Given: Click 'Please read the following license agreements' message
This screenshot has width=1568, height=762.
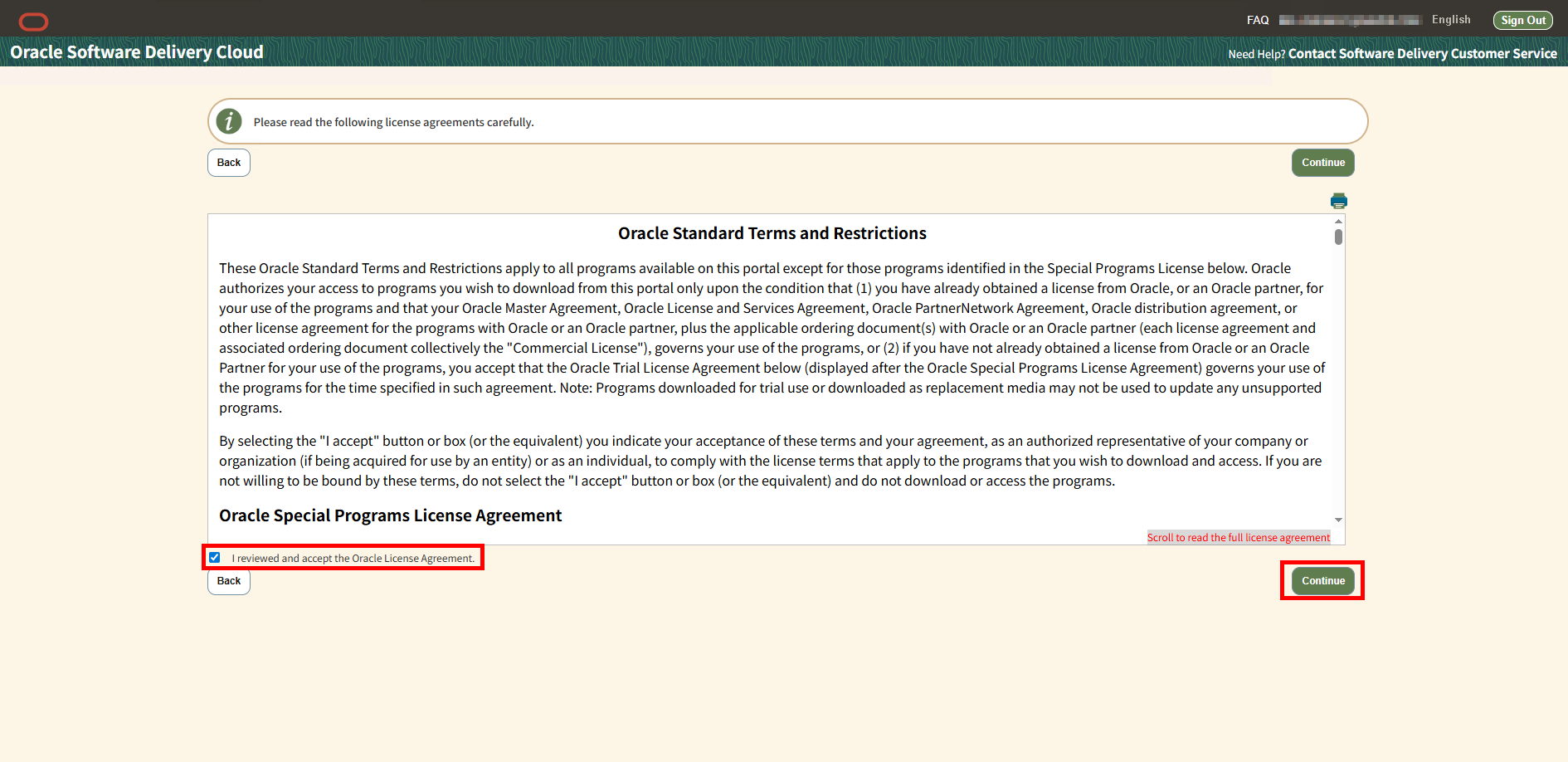Looking at the screenshot, I should pos(394,122).
